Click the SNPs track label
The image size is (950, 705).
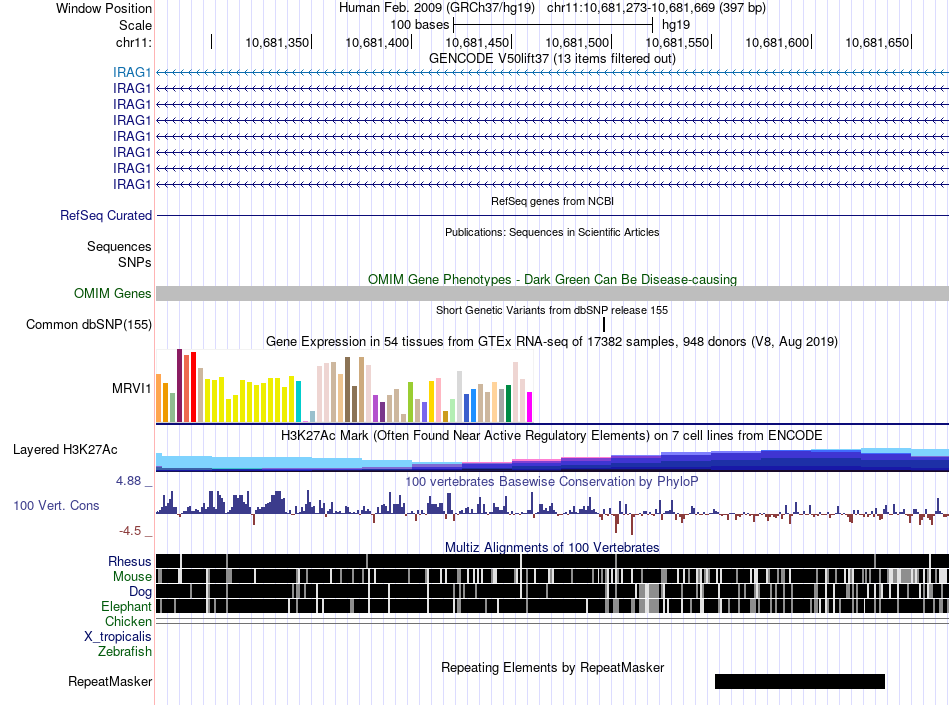click(135, 262)
